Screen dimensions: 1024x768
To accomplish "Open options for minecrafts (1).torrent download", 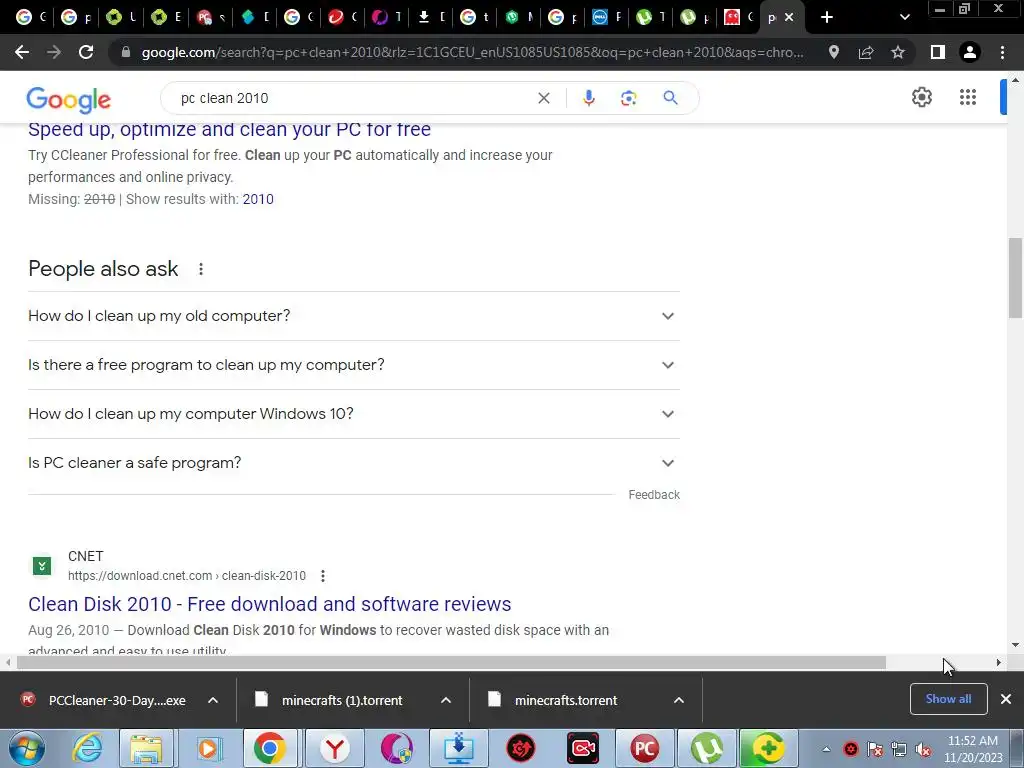I will [x=446, y=700].
